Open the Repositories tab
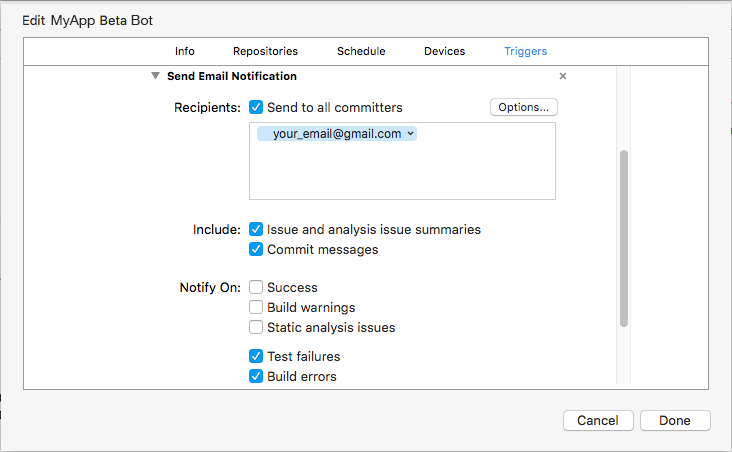Viewport: 732px width, 452px height. coord(265,51)
